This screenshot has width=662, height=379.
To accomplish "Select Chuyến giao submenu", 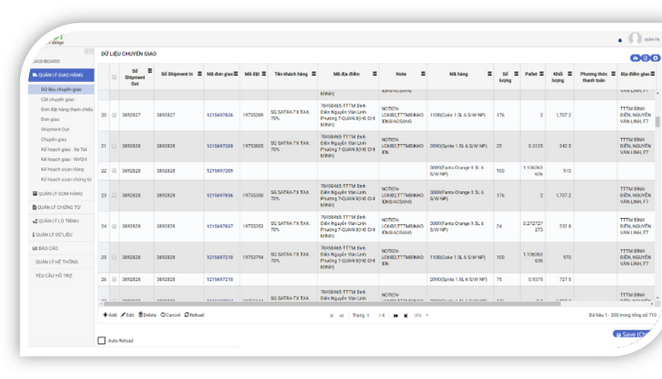I will coord(54,139).
